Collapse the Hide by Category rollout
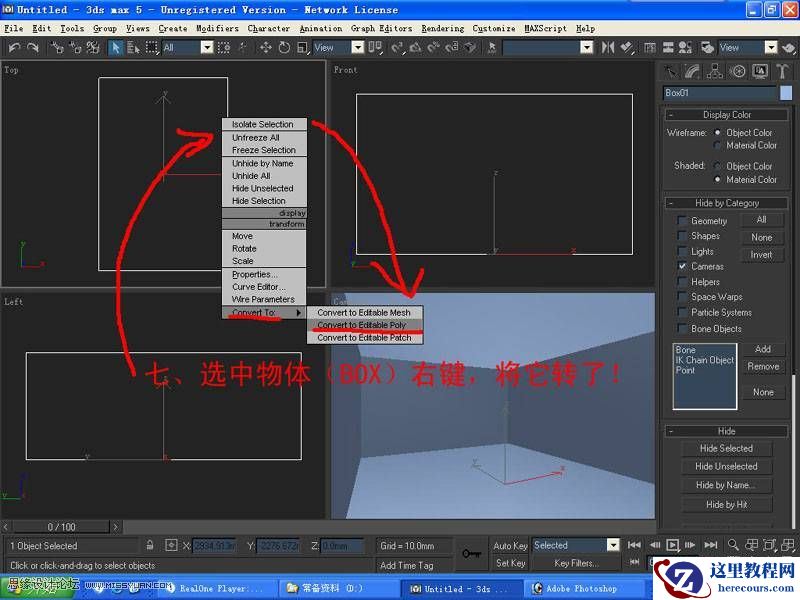The height and width of the screenshot is (600, 800). [671, 203]
